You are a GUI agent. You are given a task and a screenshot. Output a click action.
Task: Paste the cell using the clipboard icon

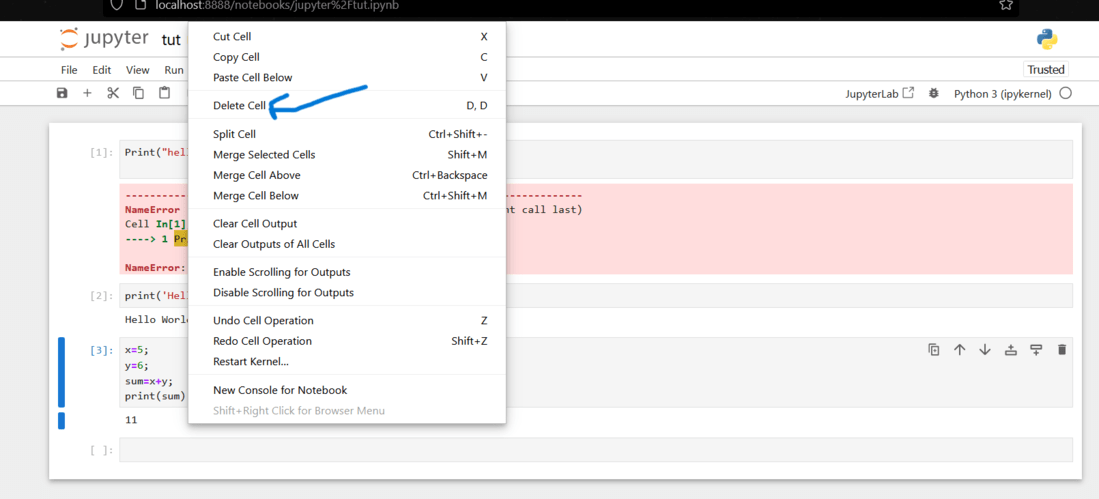tap(164, 93)
